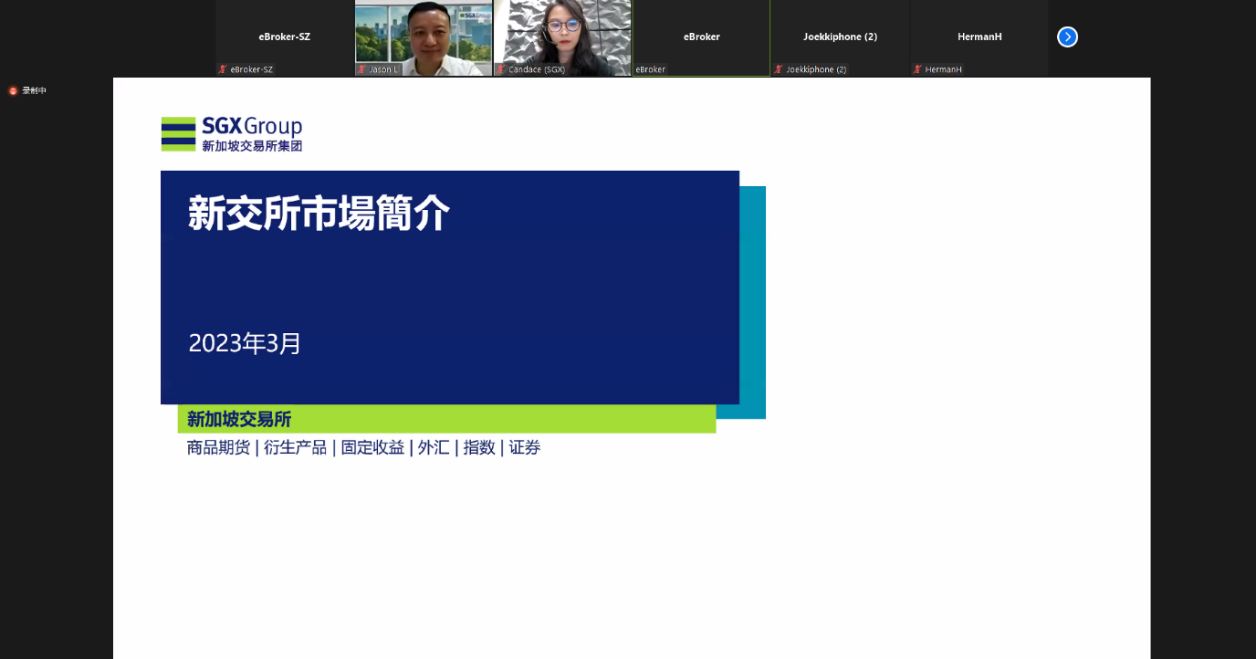1256x659 pixels.
Task: Click the 固定收益 text on slide
Action: tap(372, 448)
